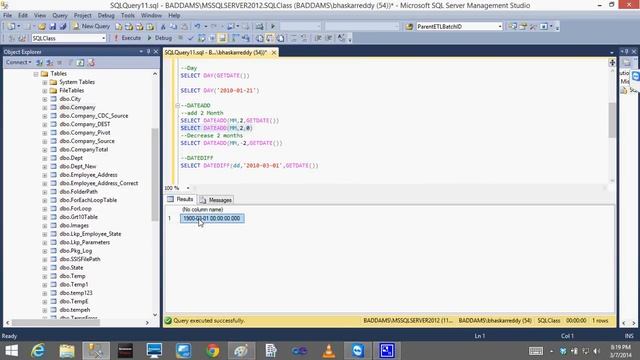
Task: Click the Object Explorer Details red icon
Action: [91, 63]
